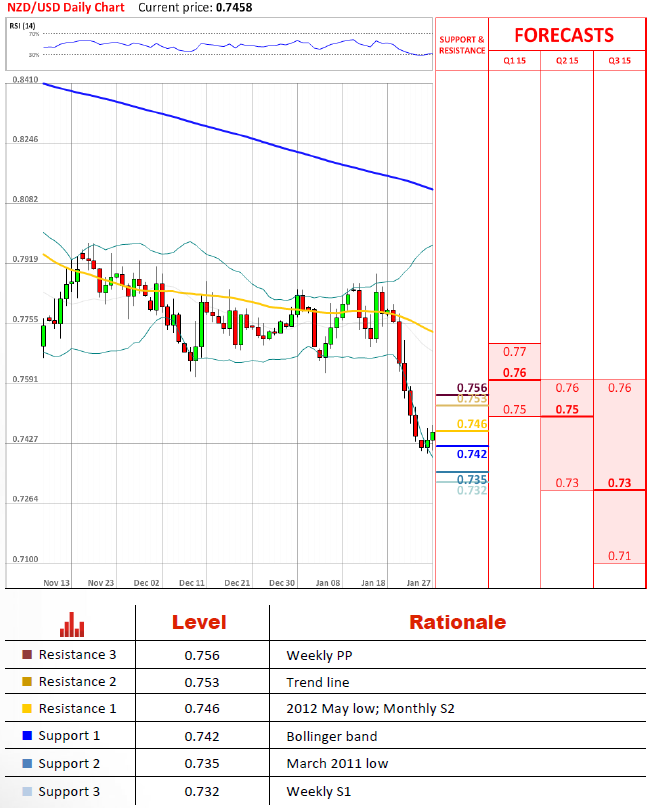Click the 0.76 forecast in Q2 15

pyautogui.click(x=567, y=388)
